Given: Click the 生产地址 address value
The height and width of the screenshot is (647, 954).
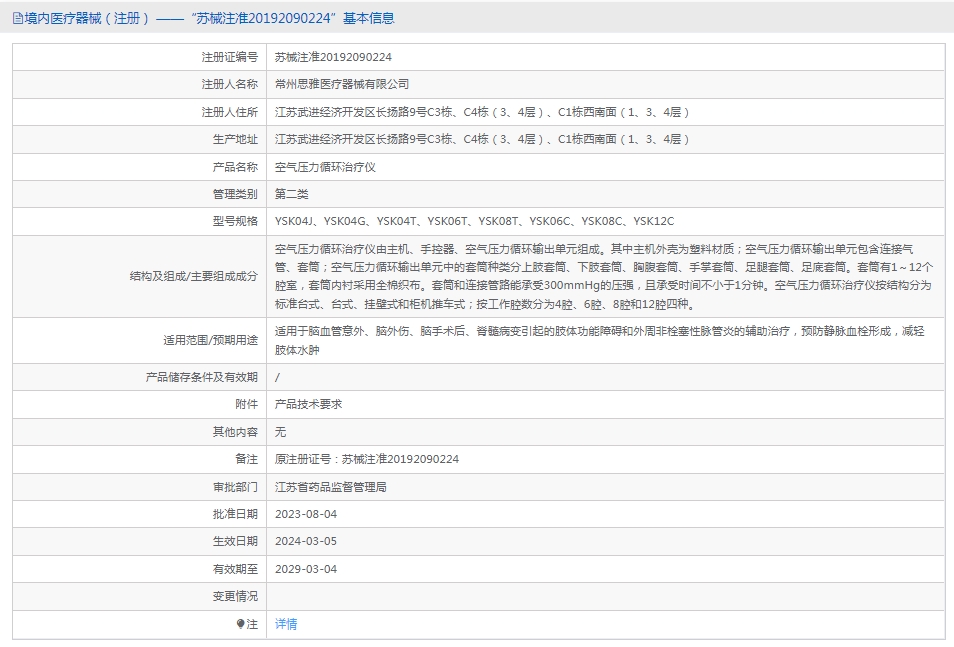Looking at the screenshot, I should click(x=483, y=139).
